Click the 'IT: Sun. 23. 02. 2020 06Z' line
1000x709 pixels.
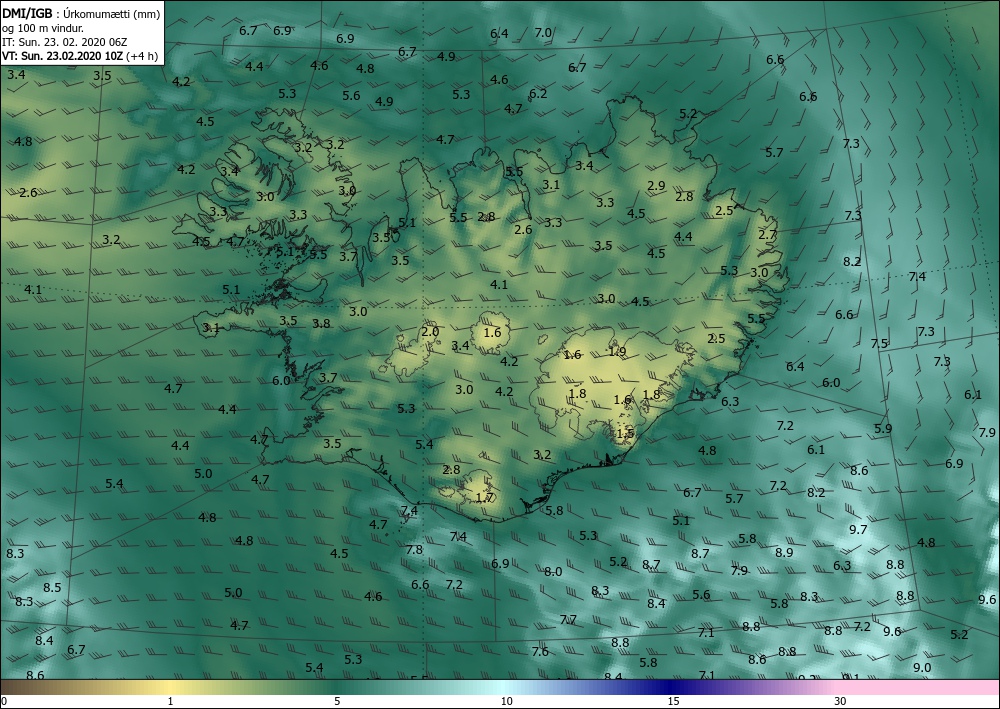coord(64,42)
